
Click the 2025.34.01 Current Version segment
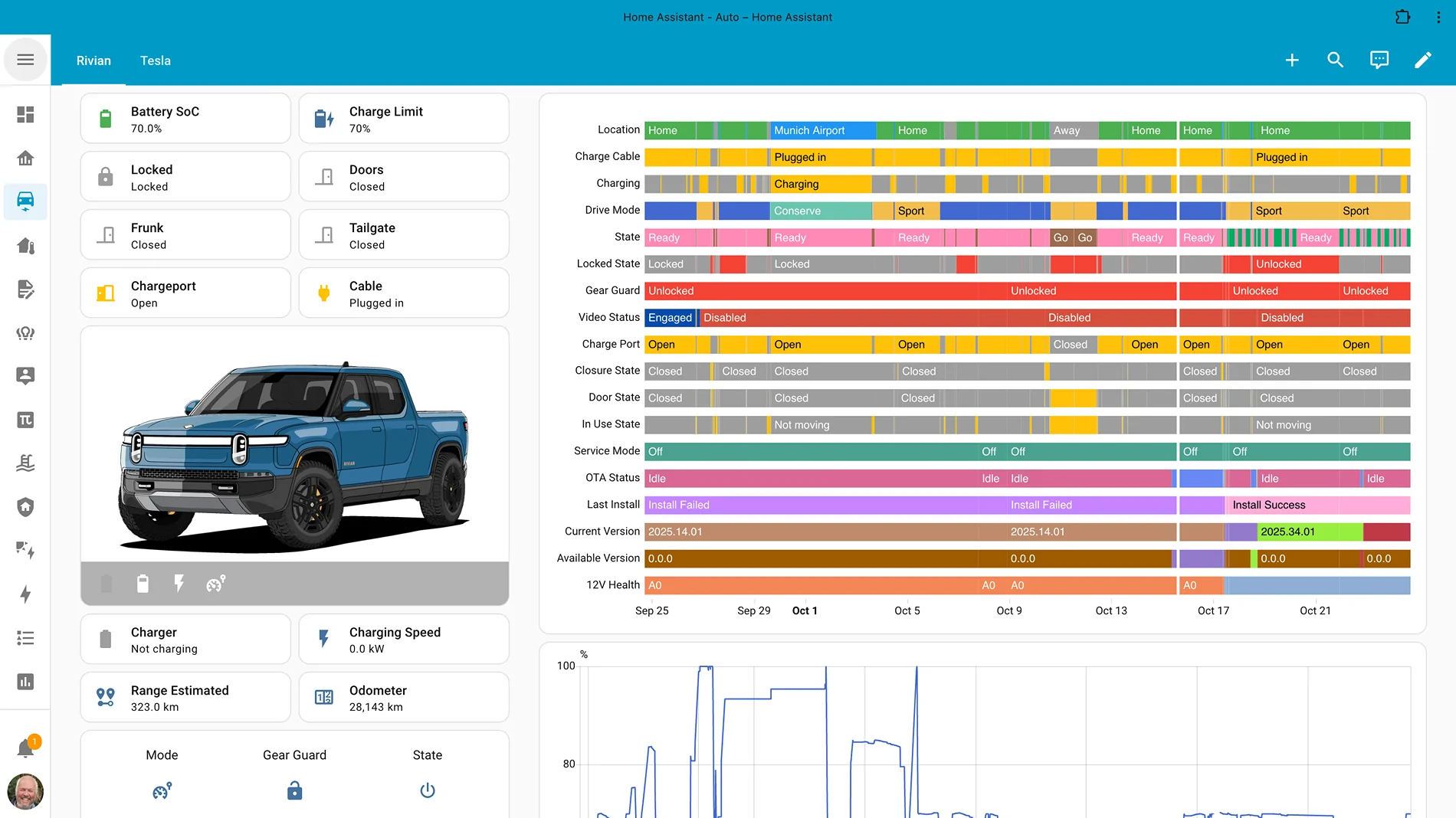tap(1310, 532)
